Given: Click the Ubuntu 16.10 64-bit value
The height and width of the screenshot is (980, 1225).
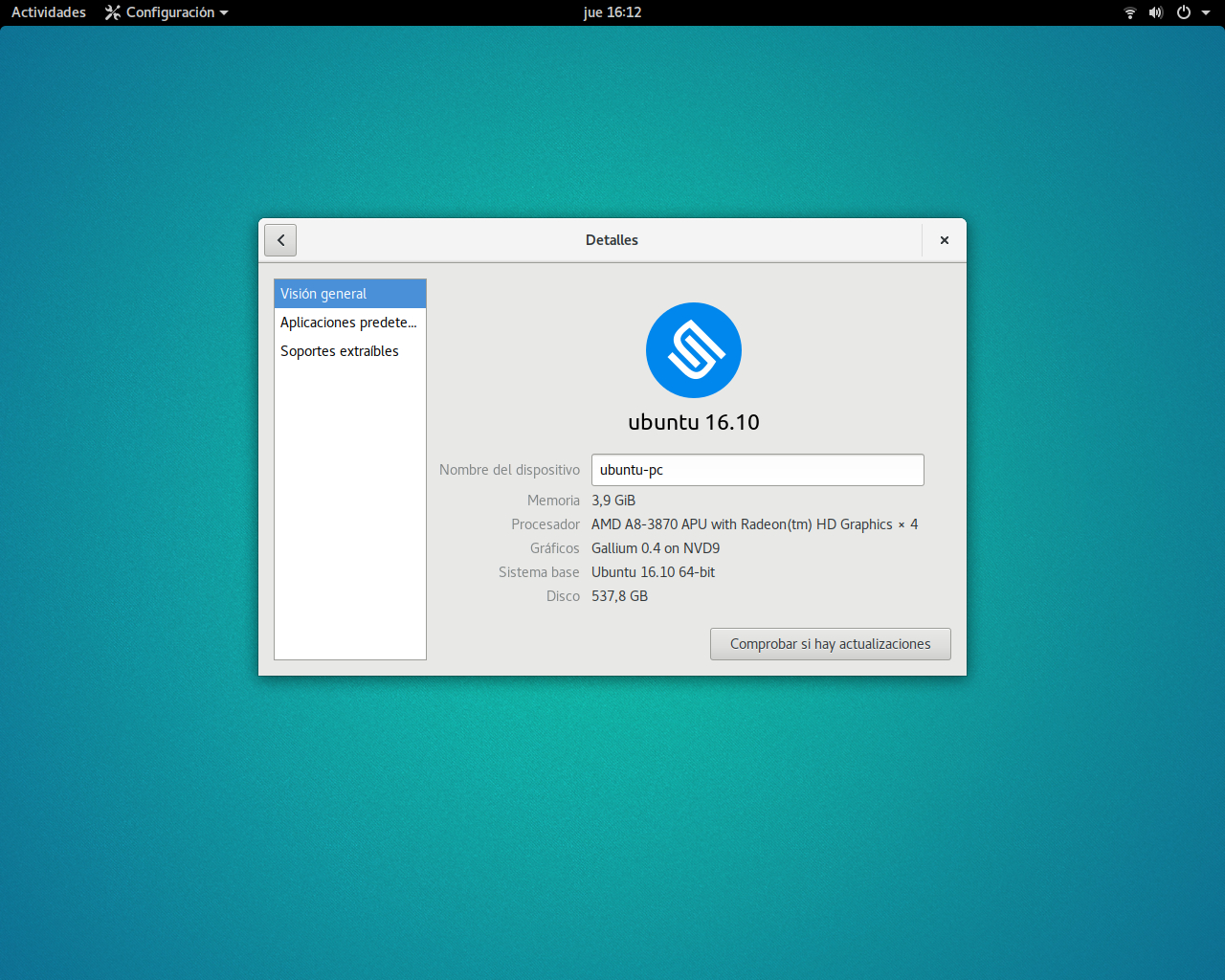Looking at the screenshot, I should point(654,572).
